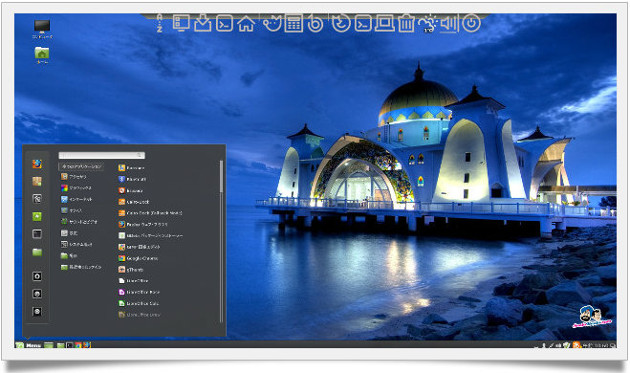Open the Home folder icon on the desktop
The image size is (630, 373).
click(42, 55)
